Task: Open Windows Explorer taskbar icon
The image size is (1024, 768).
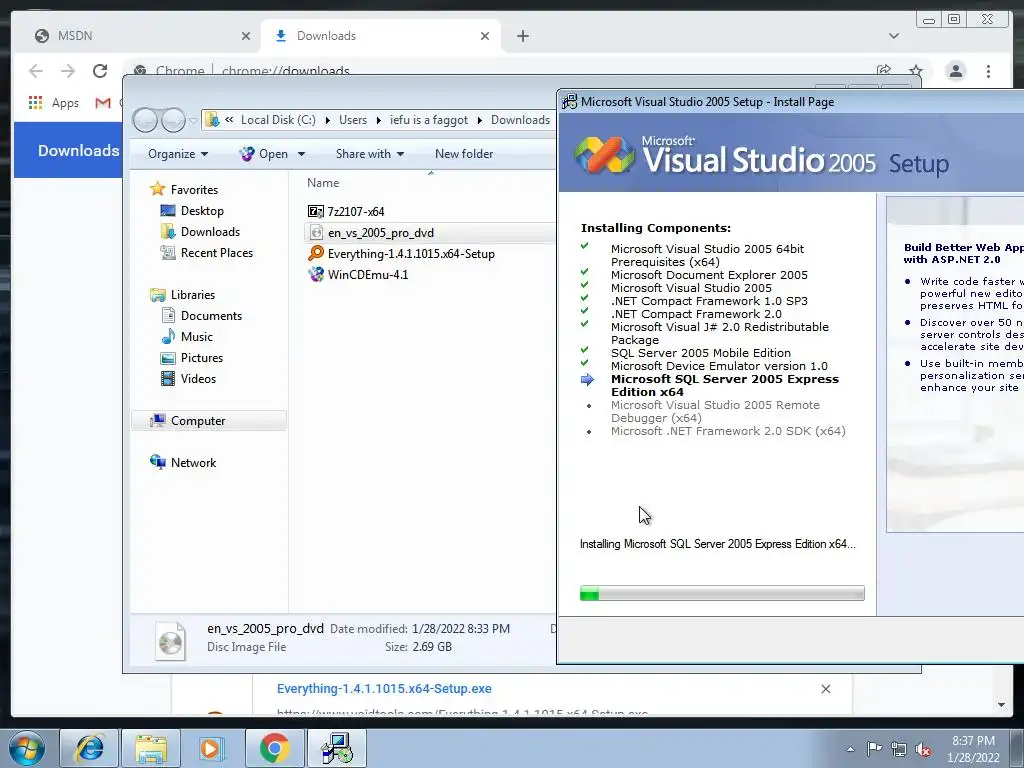Action: (x=151, y=748)
